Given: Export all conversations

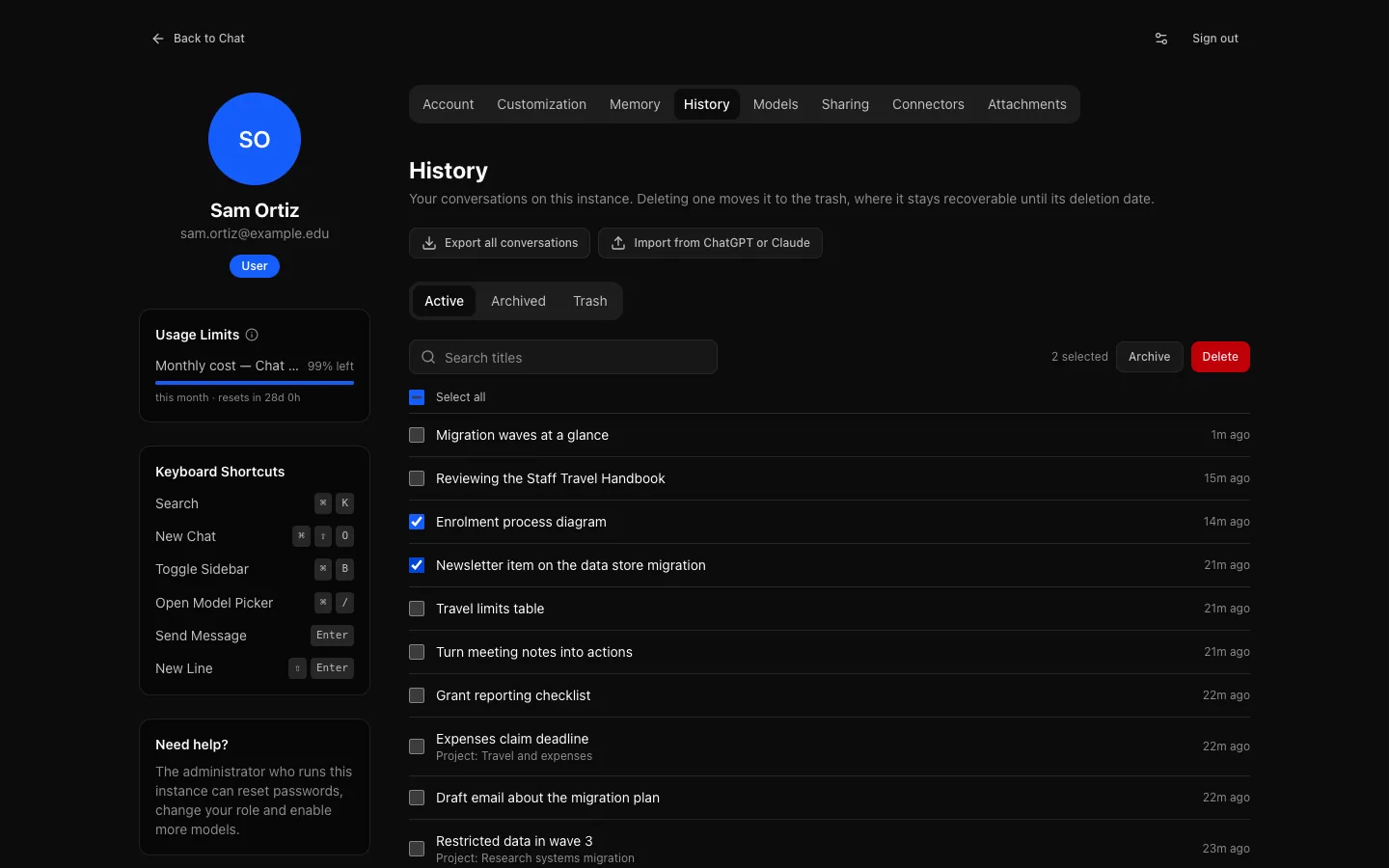Looking at the screenshot, I should tap(500, 243).
